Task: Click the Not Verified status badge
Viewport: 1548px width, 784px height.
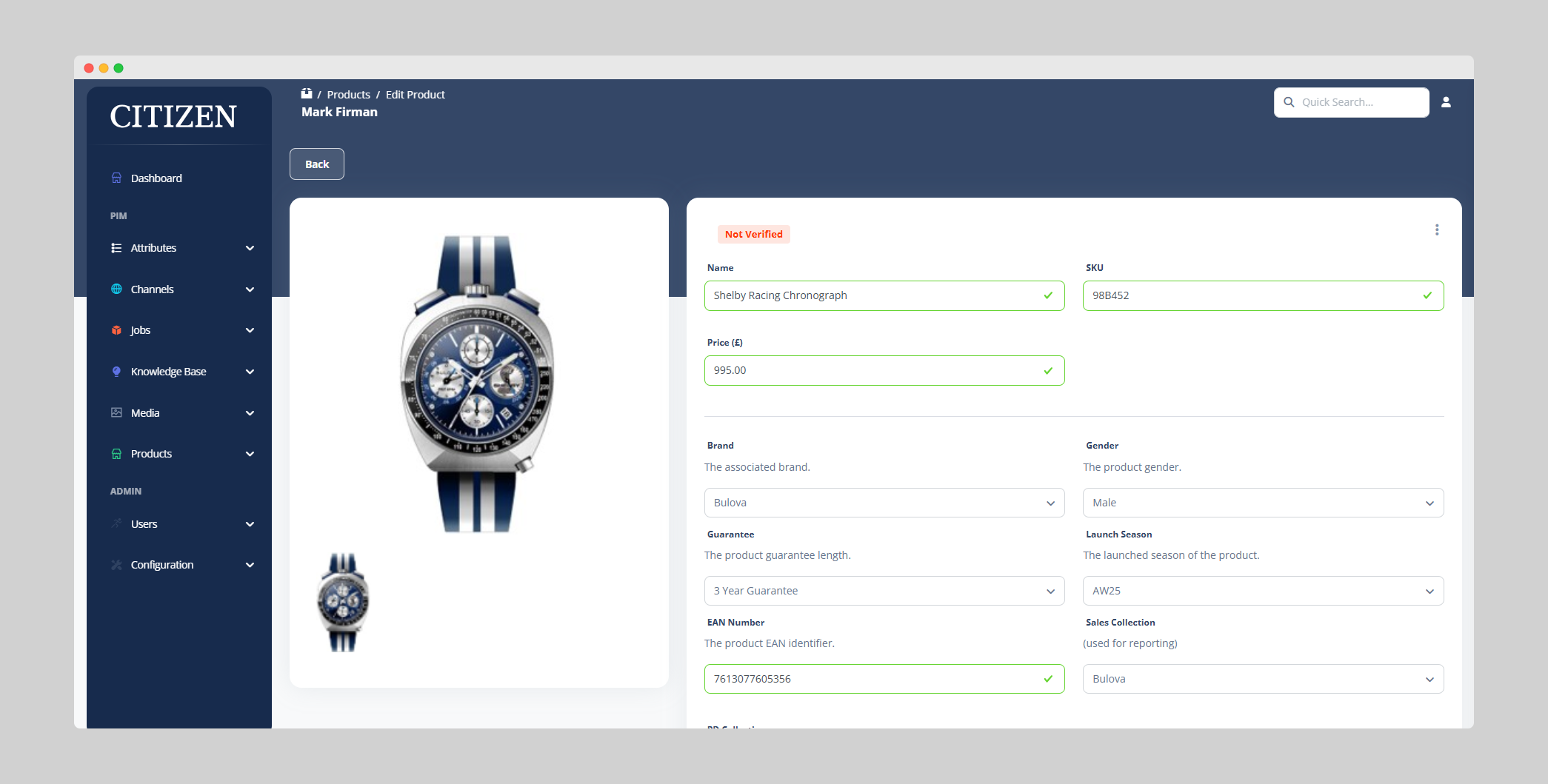Action: coord(754,234)
